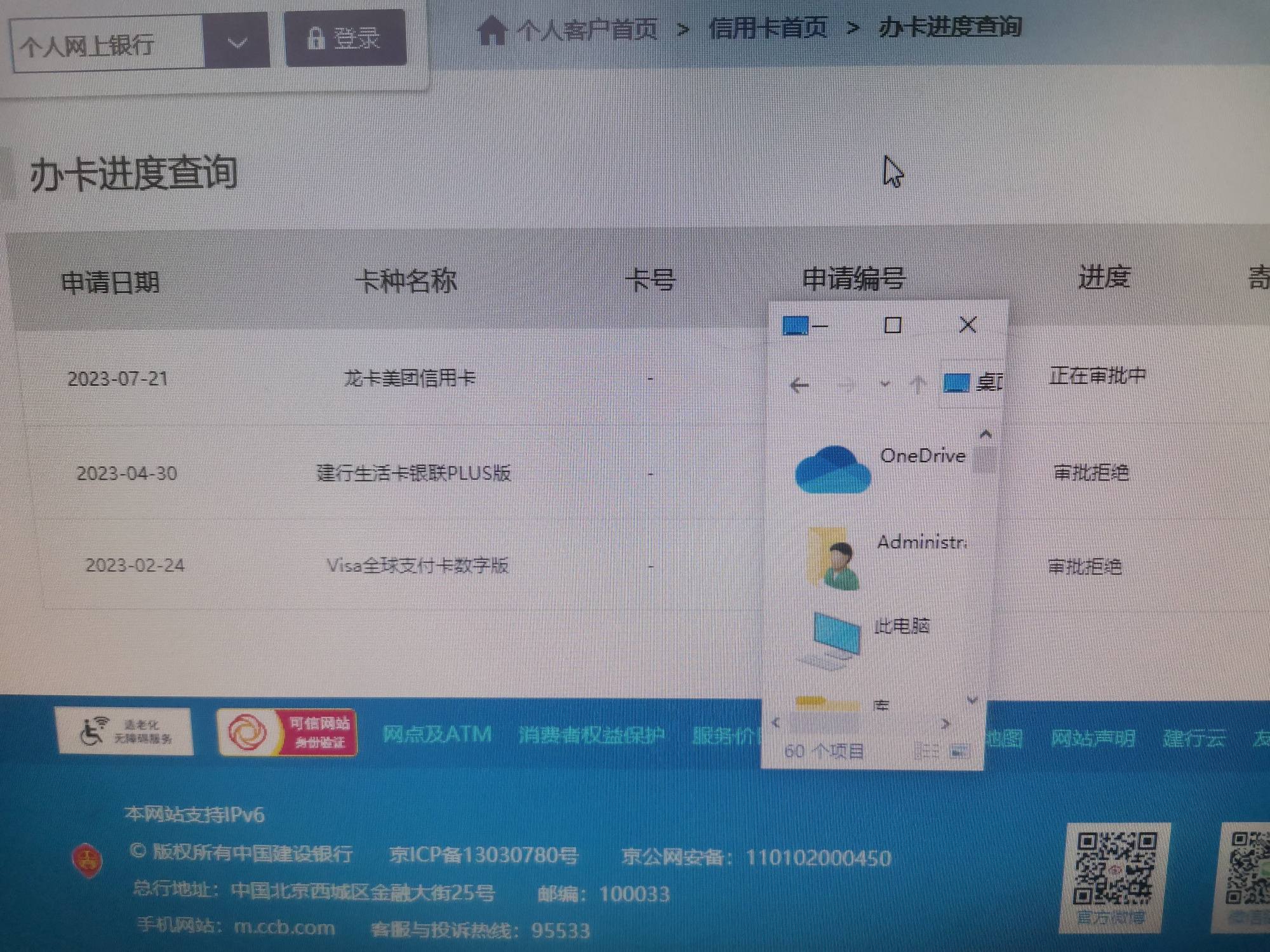The image size is (1270, 952).
Task: Select the 2023-02-24 application date cell
Action: click(135, 565)
